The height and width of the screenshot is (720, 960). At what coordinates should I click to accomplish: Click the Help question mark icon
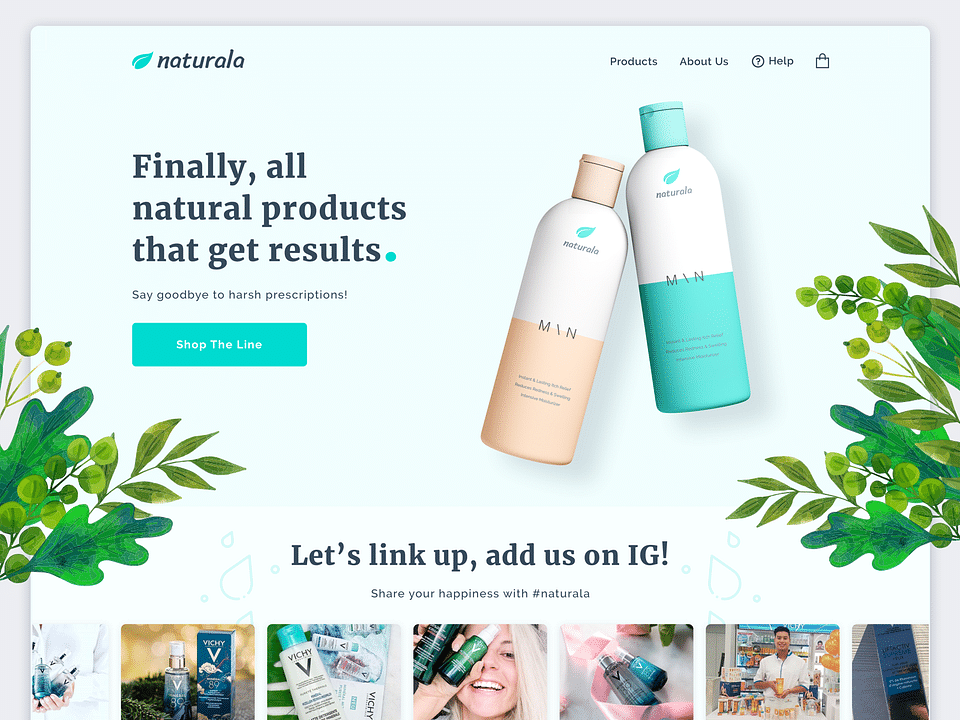click(x=758, y=61)
